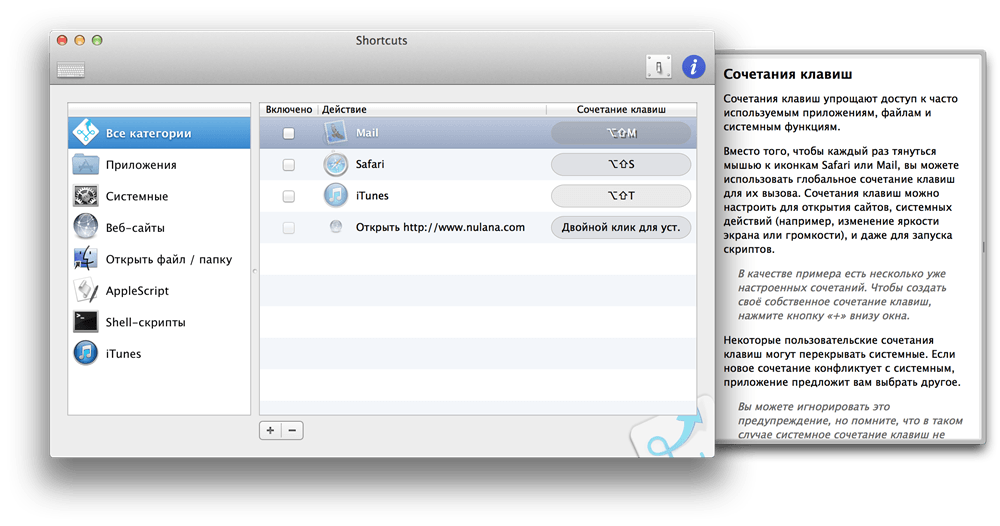This screenshot has height=526, width=1000.
Task: Toggle the switch icon in toolbar
Action: point(658,66)
